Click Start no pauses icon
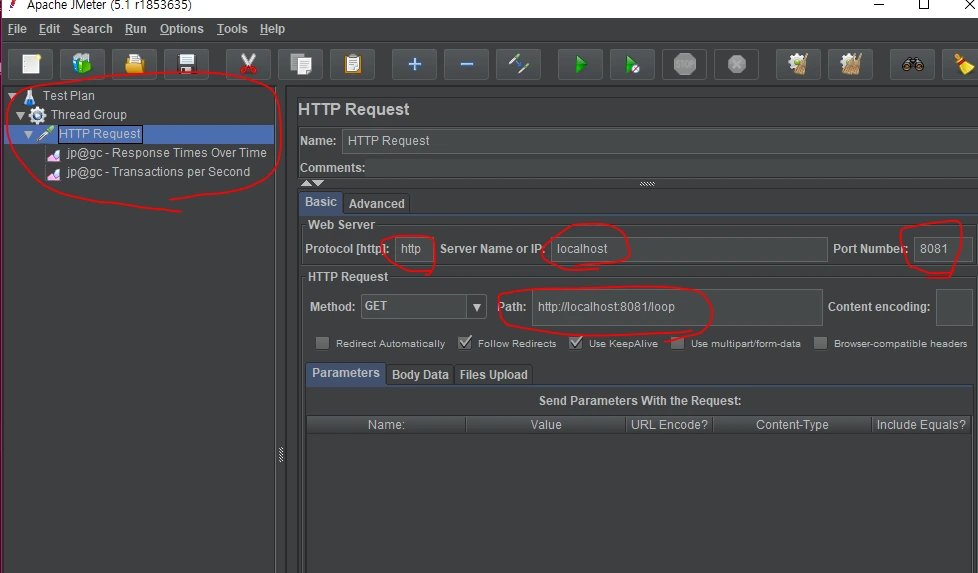The image size is (978, 573). 632,64
